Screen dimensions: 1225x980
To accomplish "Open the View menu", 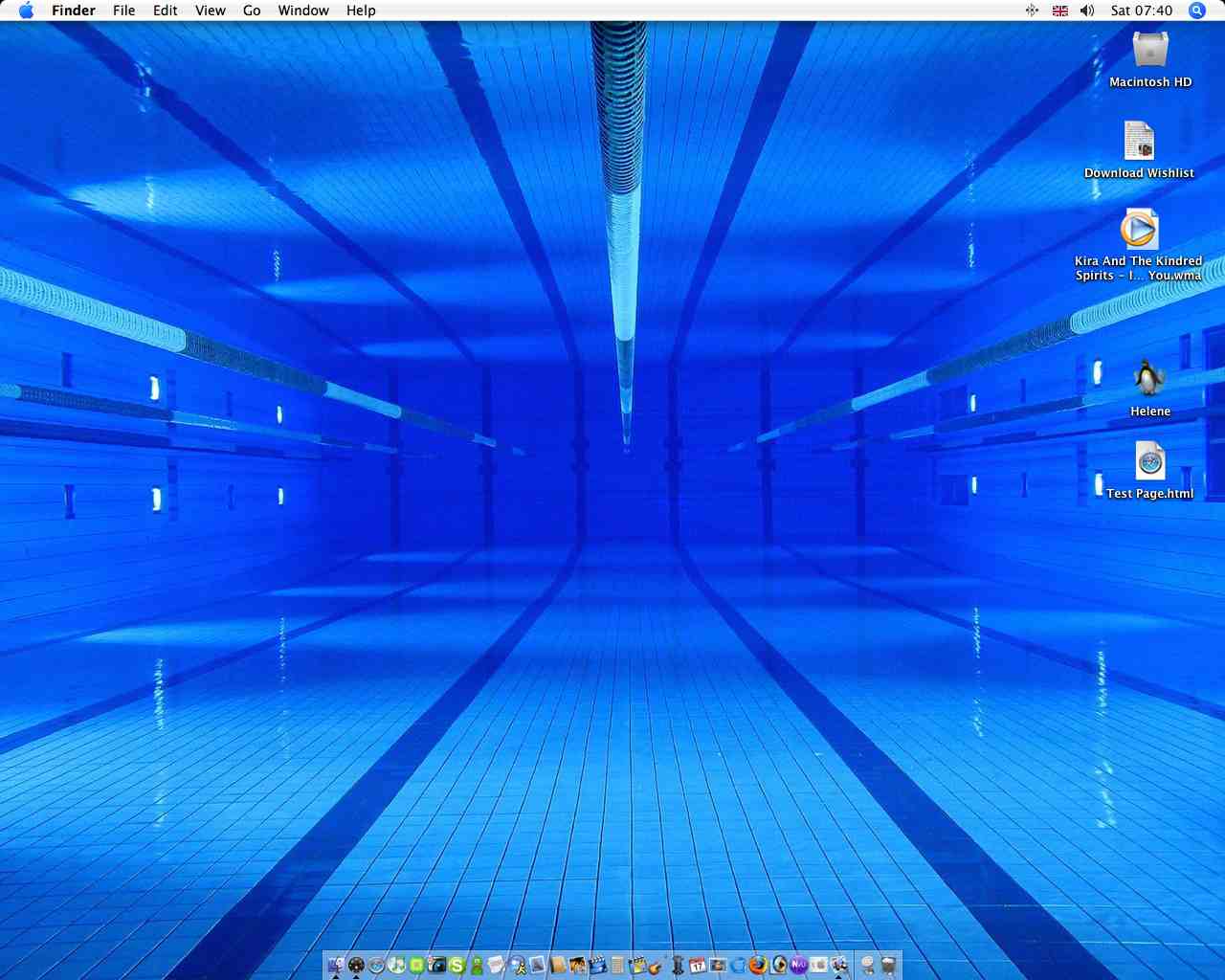I will [x=211, y=11].
